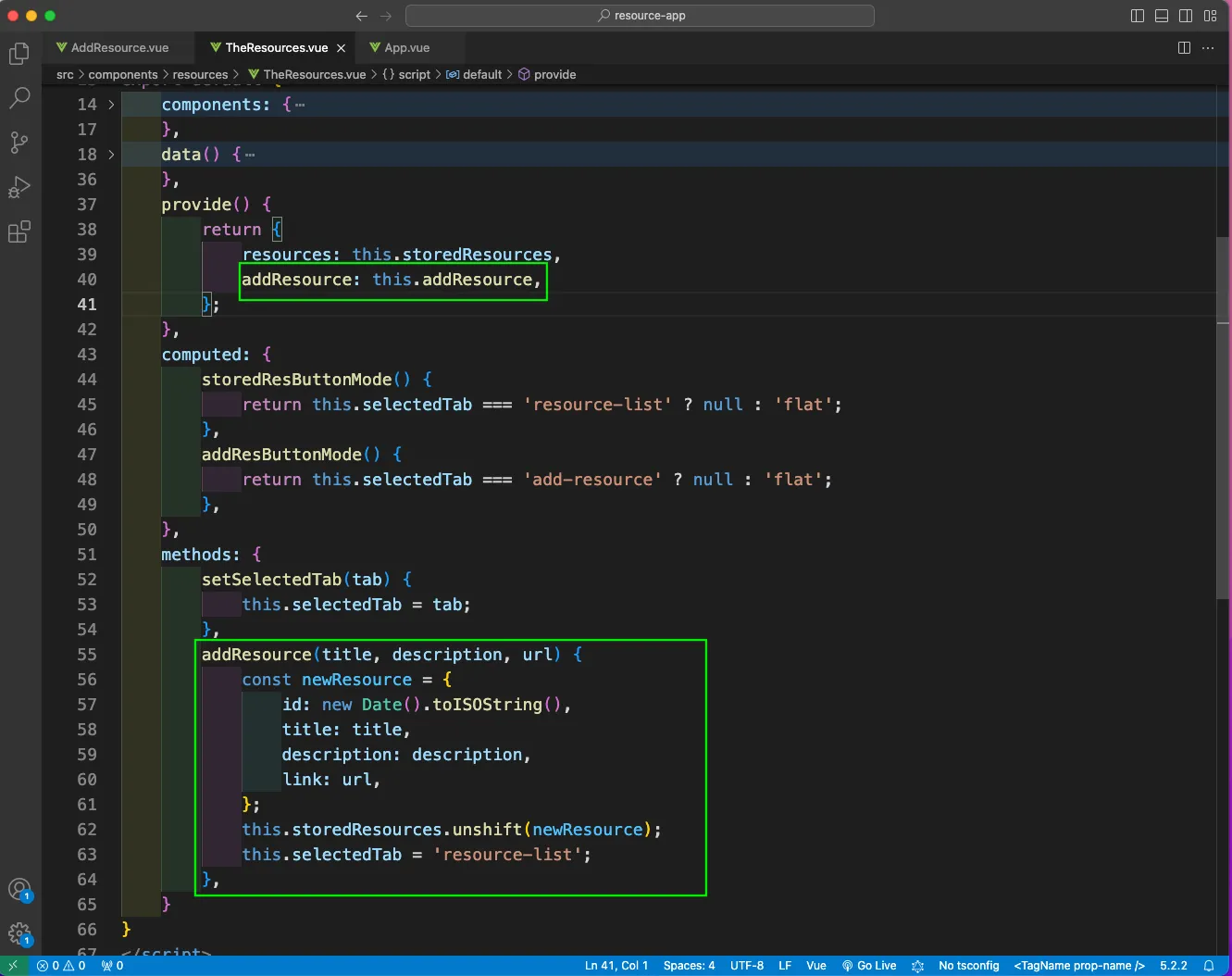This screenshot has width=1232, height=976.
Task: Open the Explorer view in activity bar
Action: click(x=19, y=54)
